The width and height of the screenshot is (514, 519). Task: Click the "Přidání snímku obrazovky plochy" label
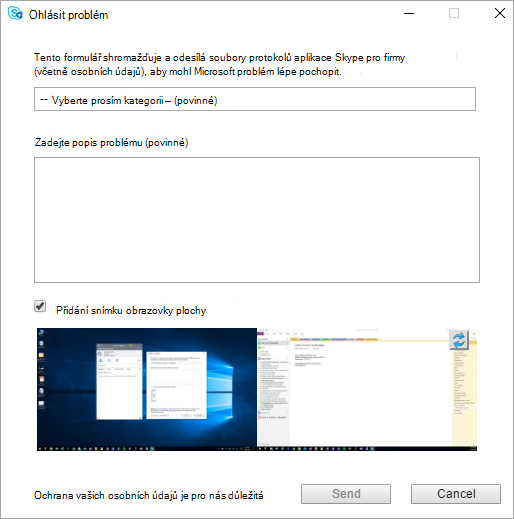tap(131, 310)
